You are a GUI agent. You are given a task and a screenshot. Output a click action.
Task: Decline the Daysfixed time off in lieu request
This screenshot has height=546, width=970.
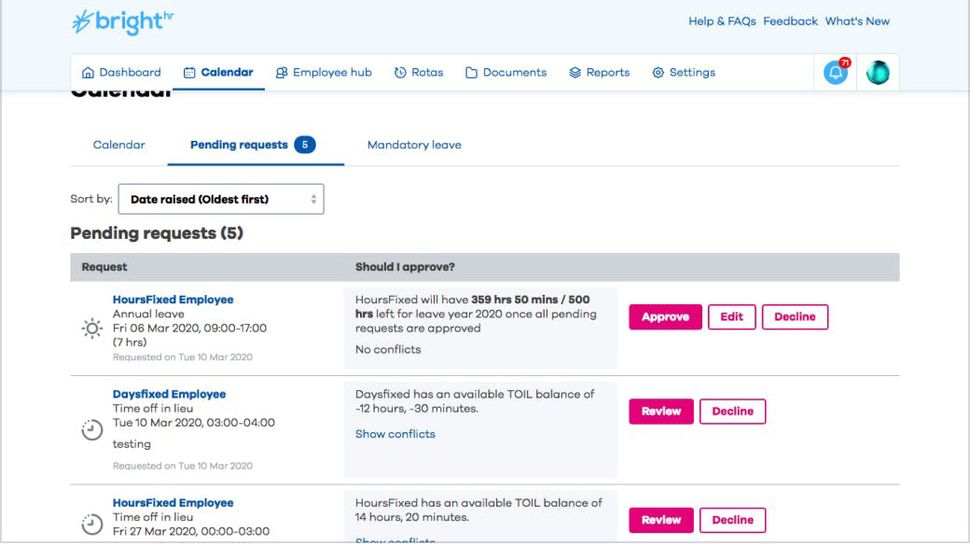click(x=732, y=411)
